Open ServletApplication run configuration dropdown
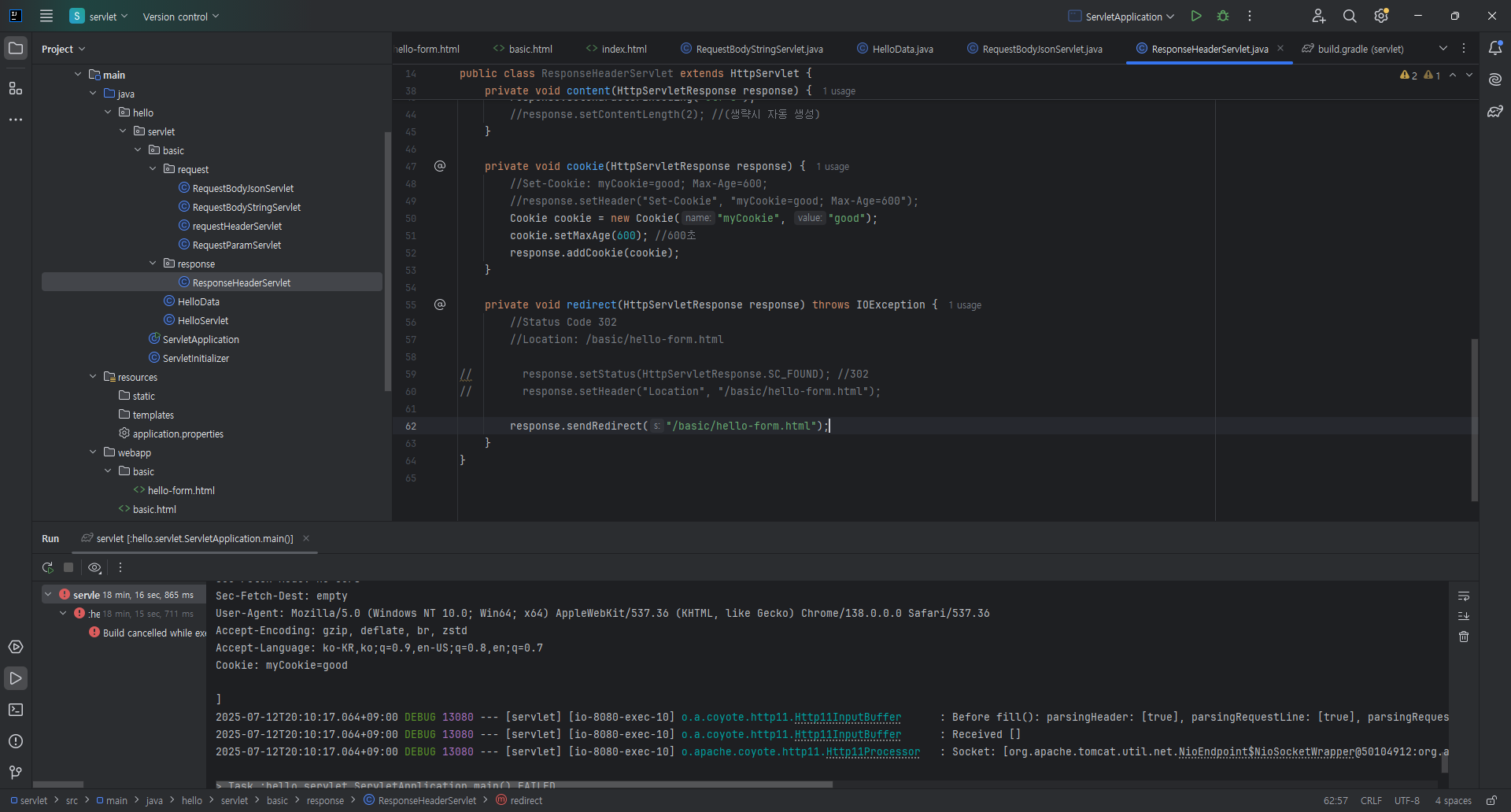Viewport: 1511px width, 812px height. tap(1121, 16)
